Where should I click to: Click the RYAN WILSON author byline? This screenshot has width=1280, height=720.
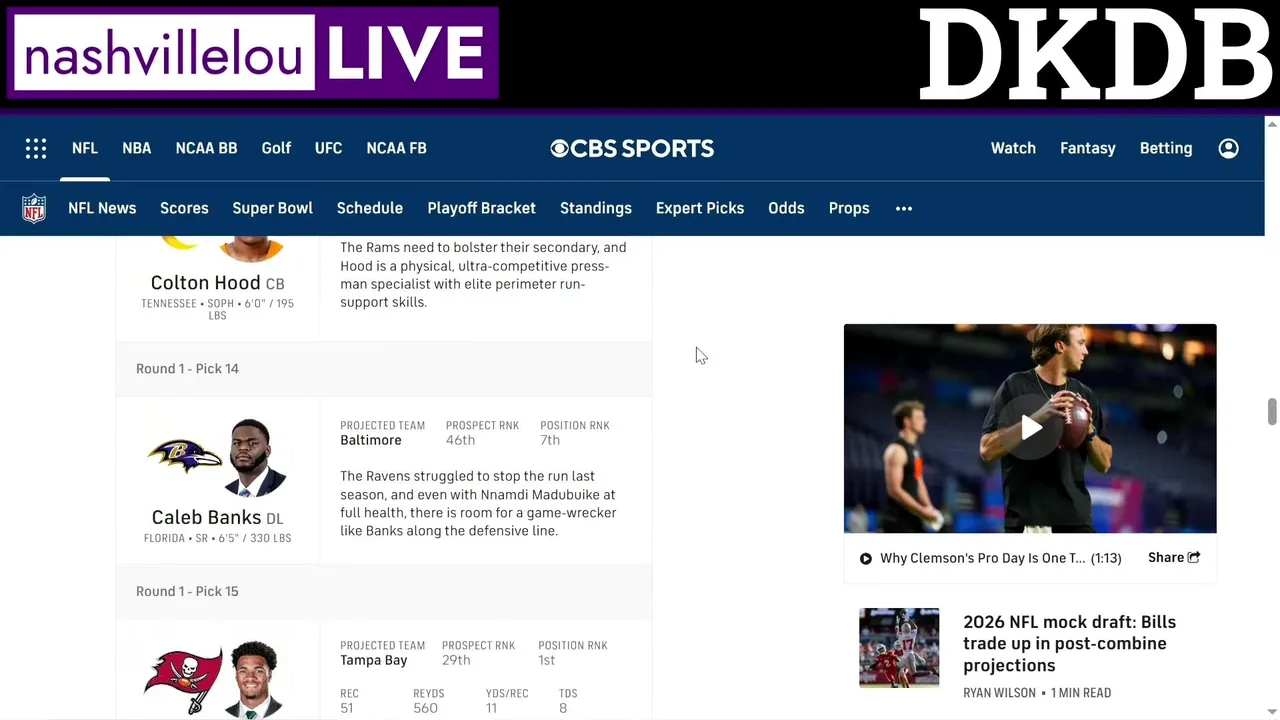(999, 692)
